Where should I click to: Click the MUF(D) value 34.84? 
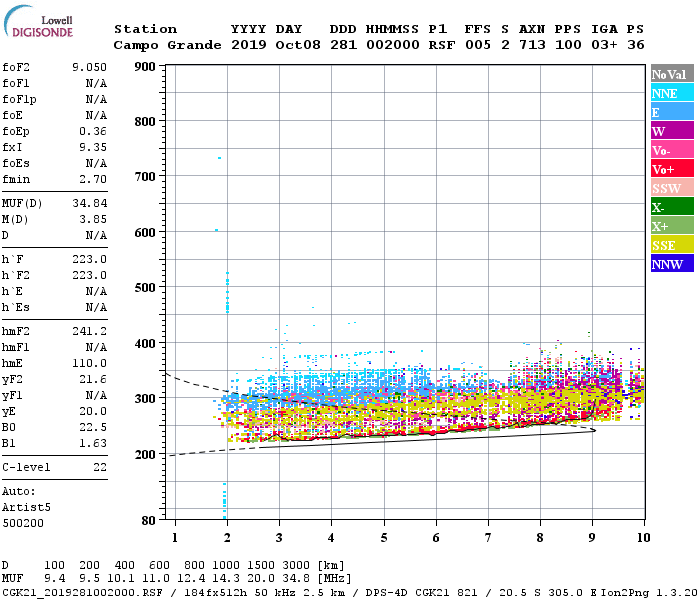point(90,204)
